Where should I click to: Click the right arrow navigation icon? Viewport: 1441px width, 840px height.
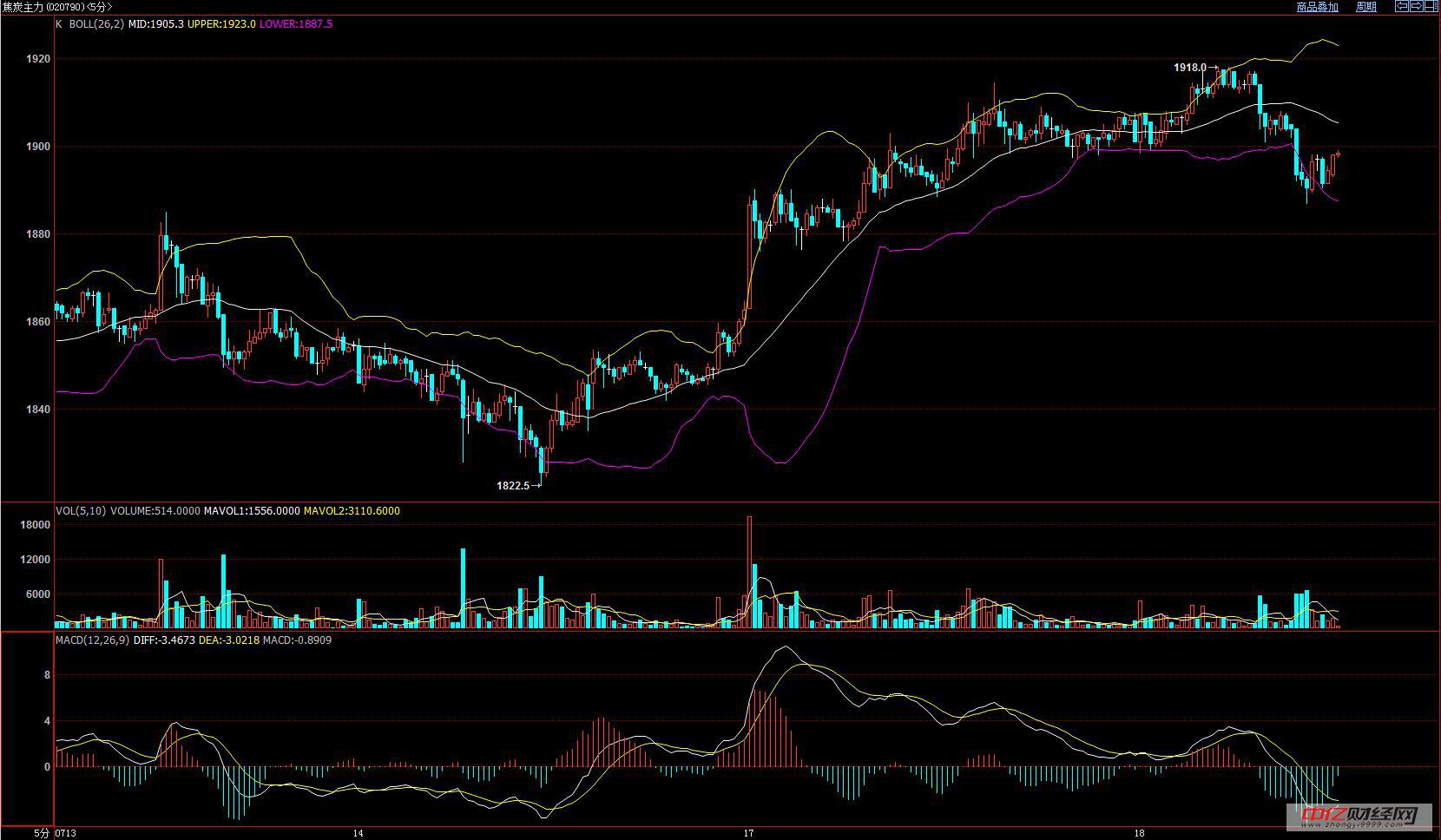click(1417, 6)
